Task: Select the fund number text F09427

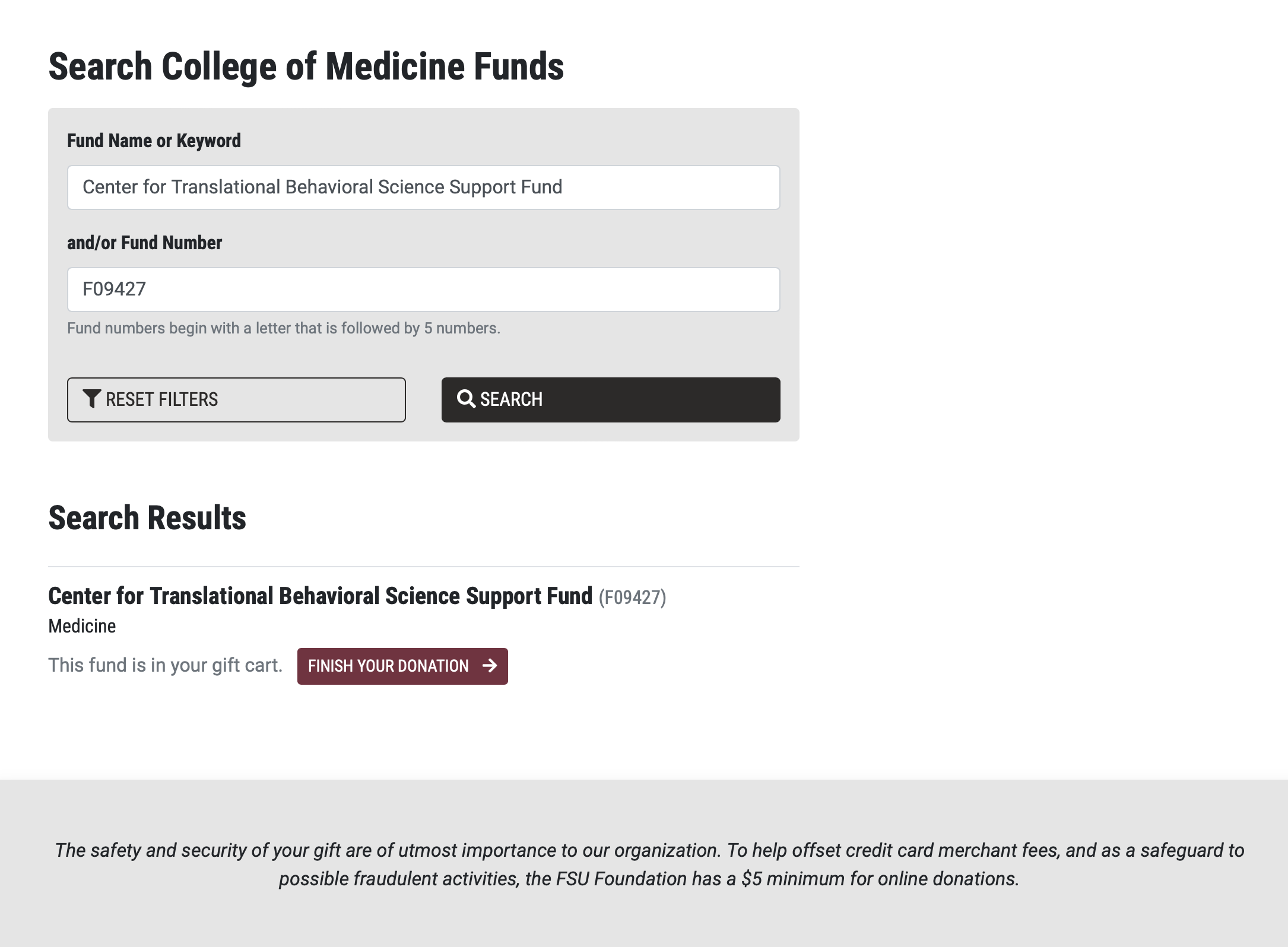Action: point(114,289)
